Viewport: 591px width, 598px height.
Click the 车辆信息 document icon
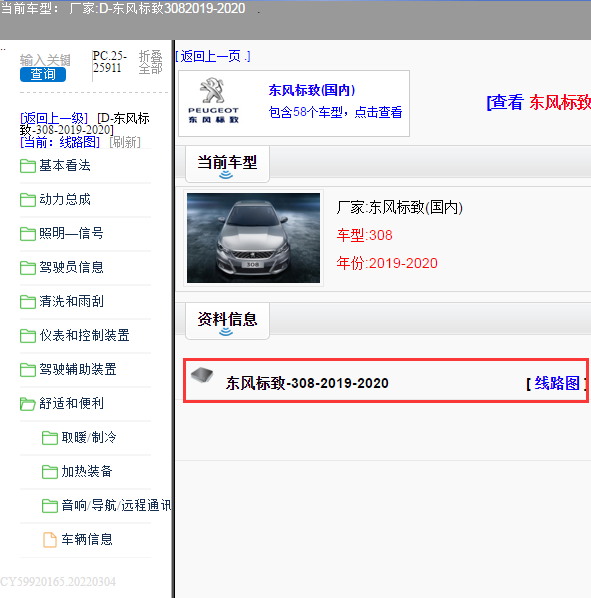point(50,540)
